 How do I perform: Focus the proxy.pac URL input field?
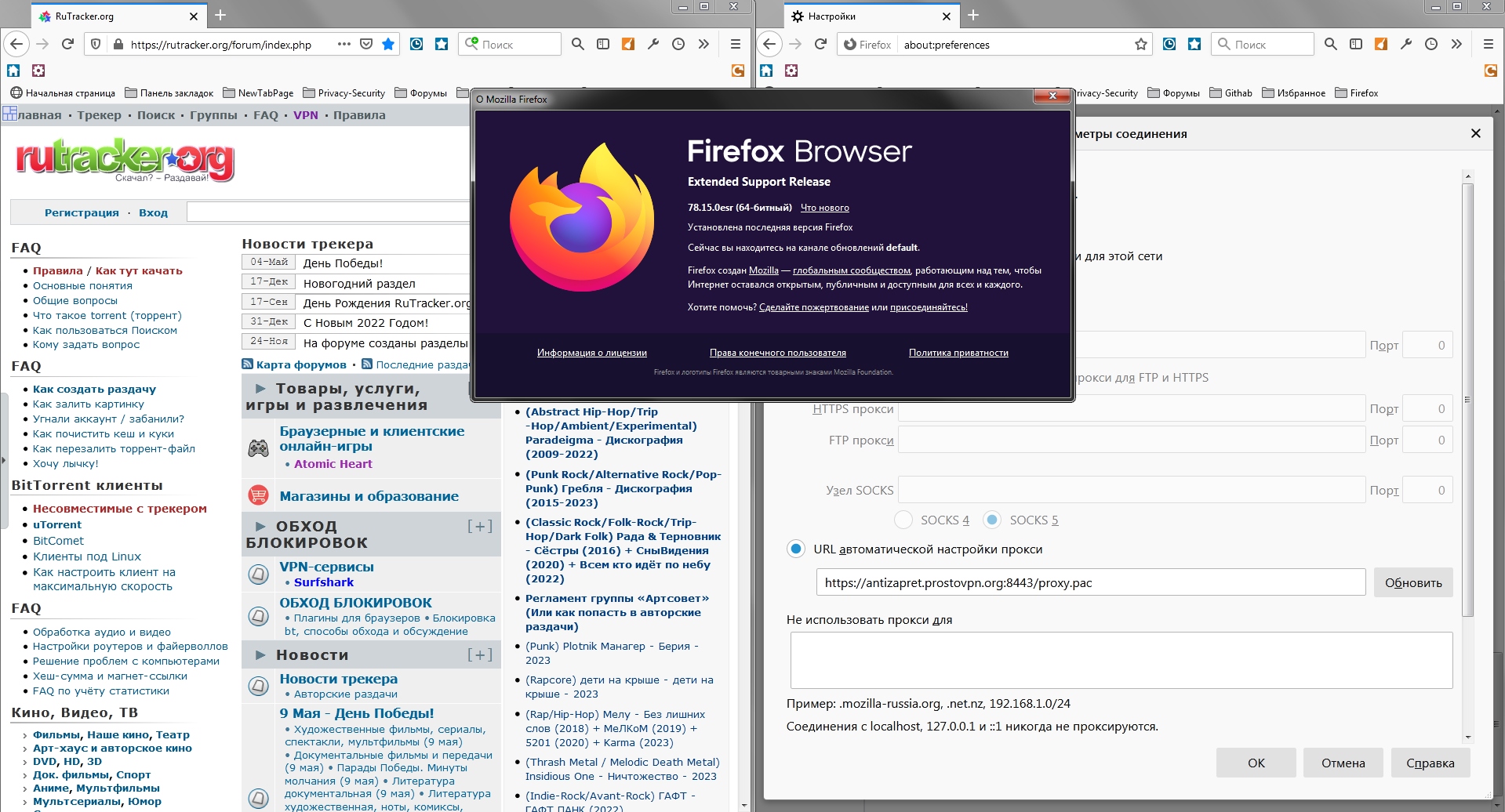click(1091, 582)
